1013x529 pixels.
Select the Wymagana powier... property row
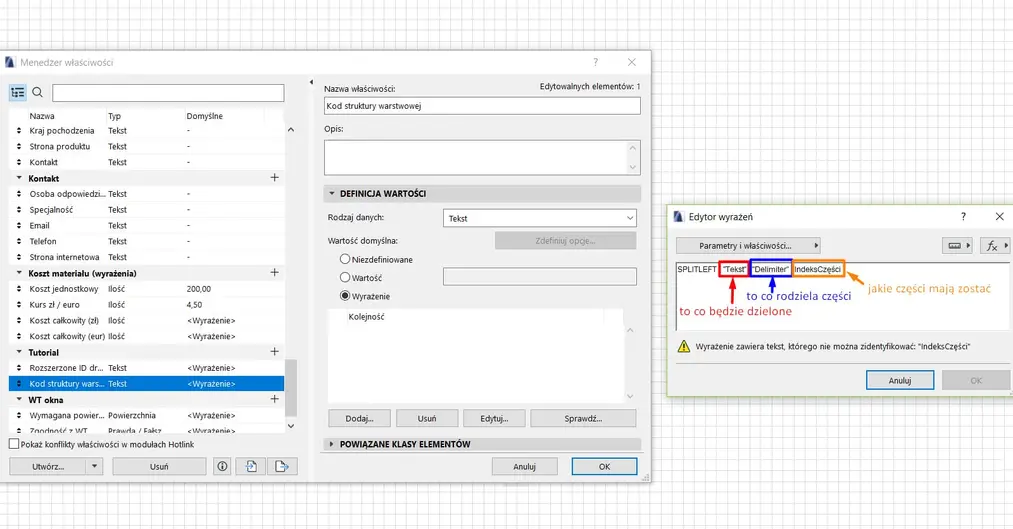147,415
